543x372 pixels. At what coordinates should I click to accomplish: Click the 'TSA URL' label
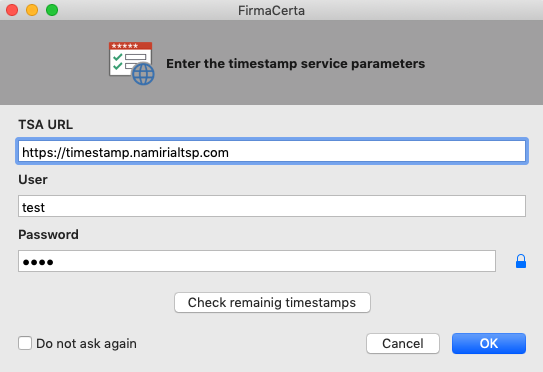coord(45,124)
